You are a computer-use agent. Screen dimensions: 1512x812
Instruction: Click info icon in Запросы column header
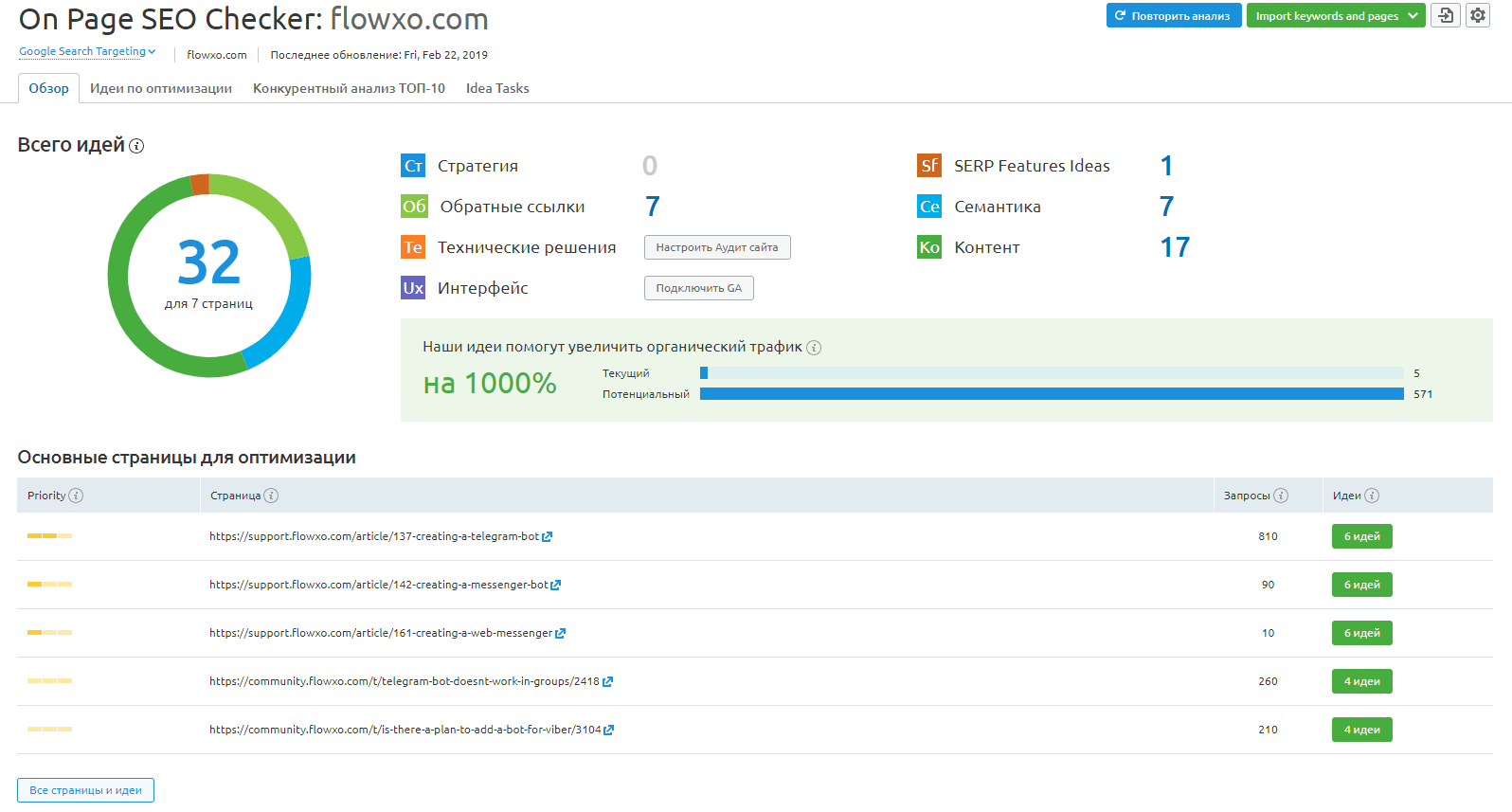pyautogui.click(x=1281, y=496)
